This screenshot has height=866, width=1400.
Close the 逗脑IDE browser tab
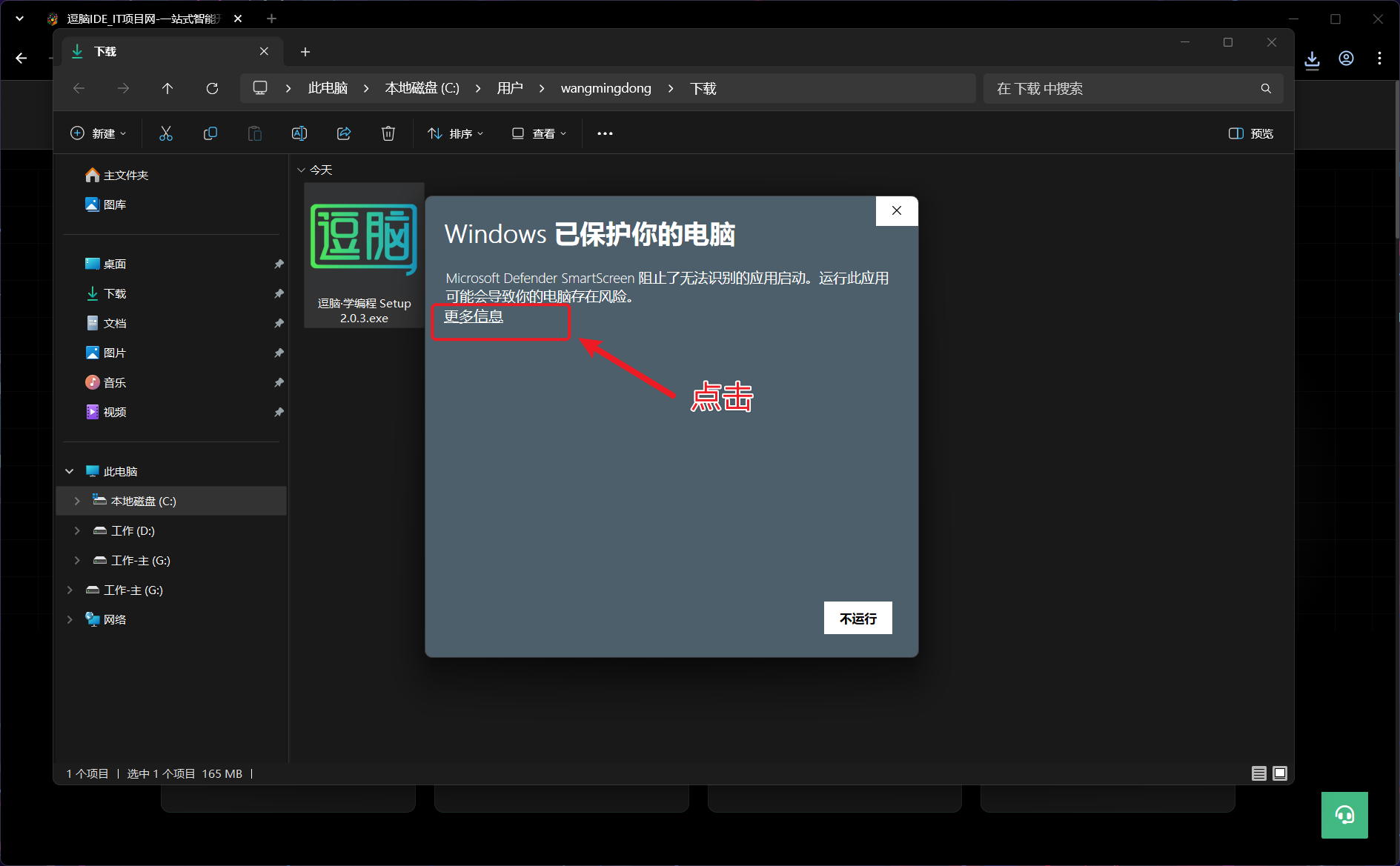click(x=238, y=19)
